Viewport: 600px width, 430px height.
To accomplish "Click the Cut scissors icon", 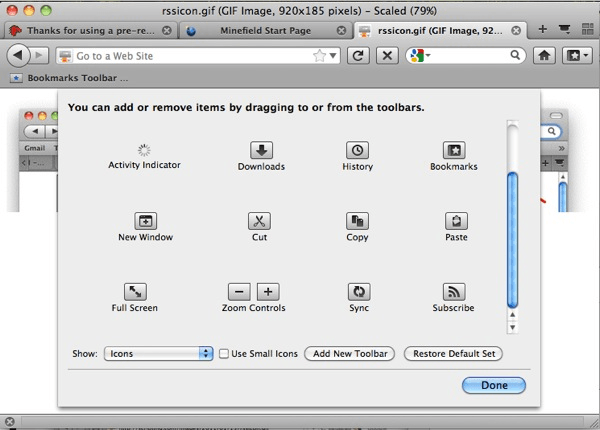I will point(261,221).
